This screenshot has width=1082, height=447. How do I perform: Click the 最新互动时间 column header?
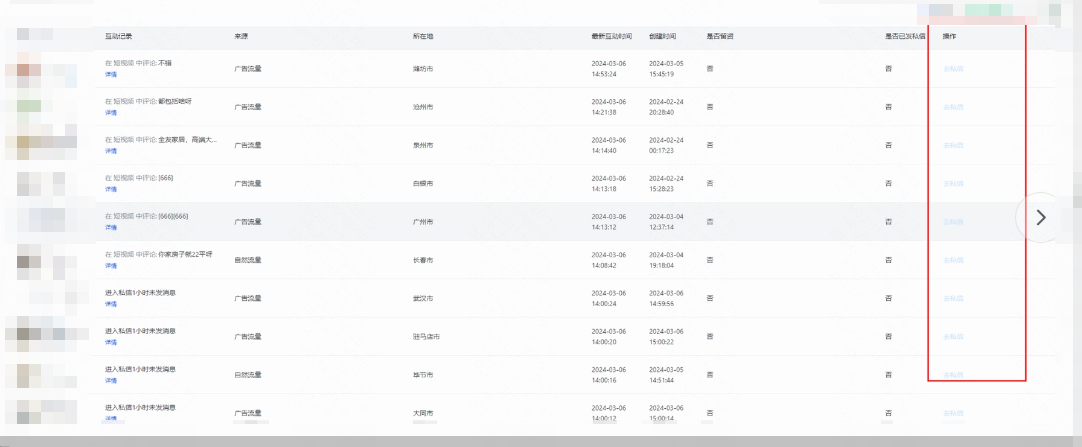pyautogui.click(x=611, y=36)
